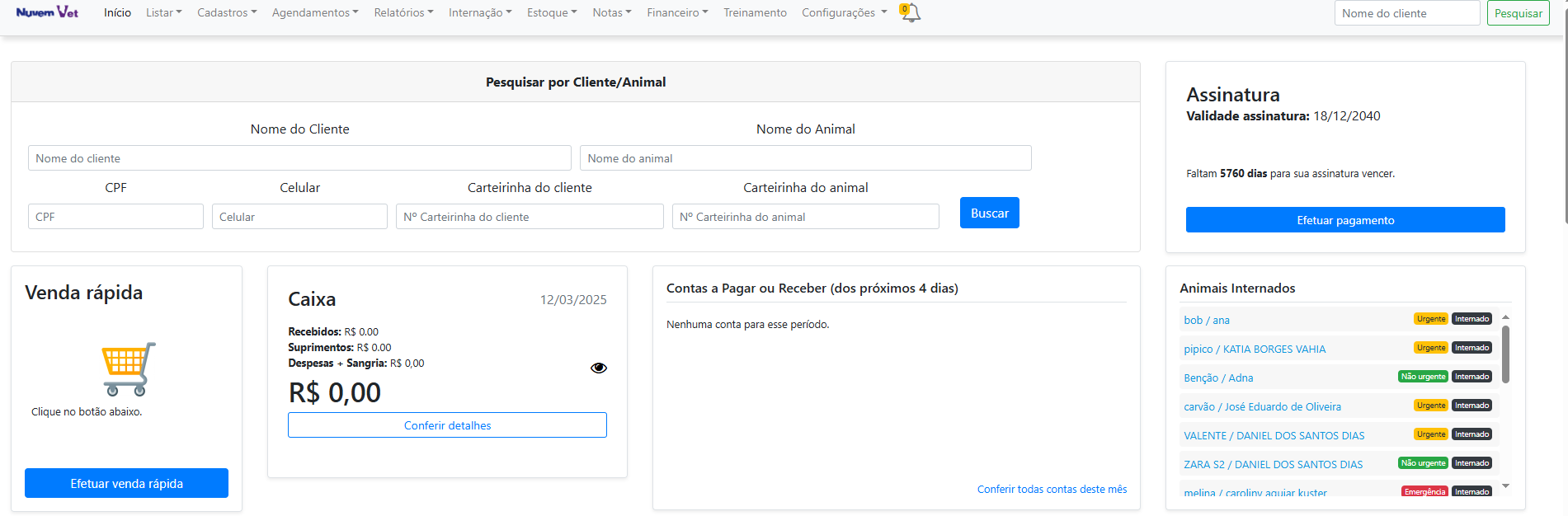This screenshot has height=516, width=1568.
Task: Click the Emergência badge in animals list
Action: (x=1424, y=491)
